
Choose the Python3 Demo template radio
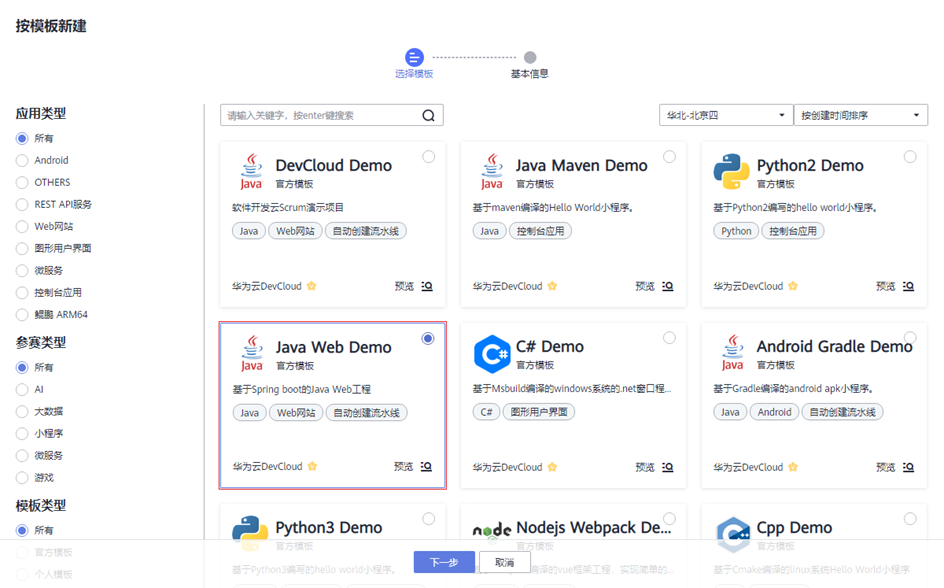pyautogui.click(x=429, y=519)
